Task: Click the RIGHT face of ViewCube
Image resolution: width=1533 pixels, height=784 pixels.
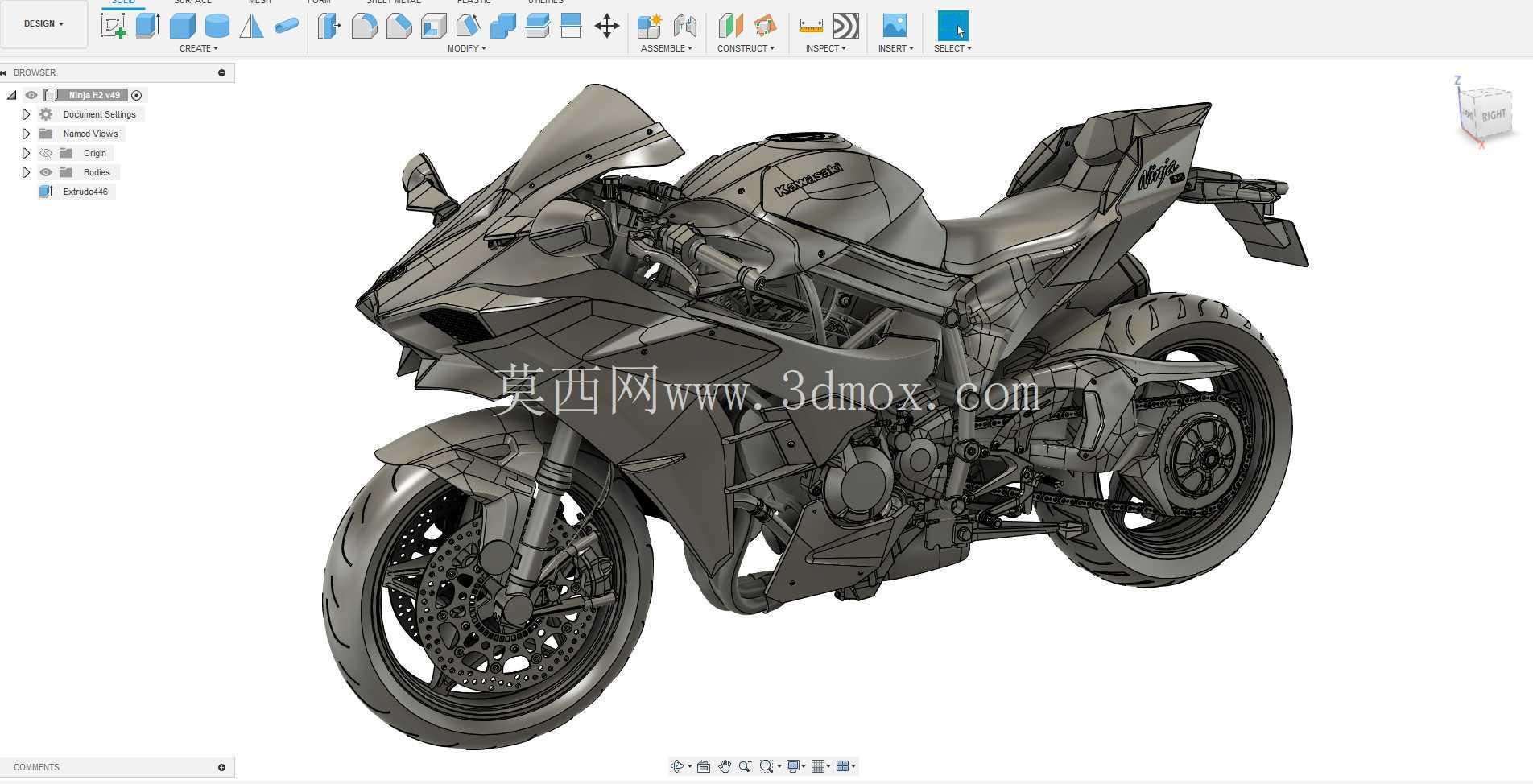Action: tap(1494, 115)
